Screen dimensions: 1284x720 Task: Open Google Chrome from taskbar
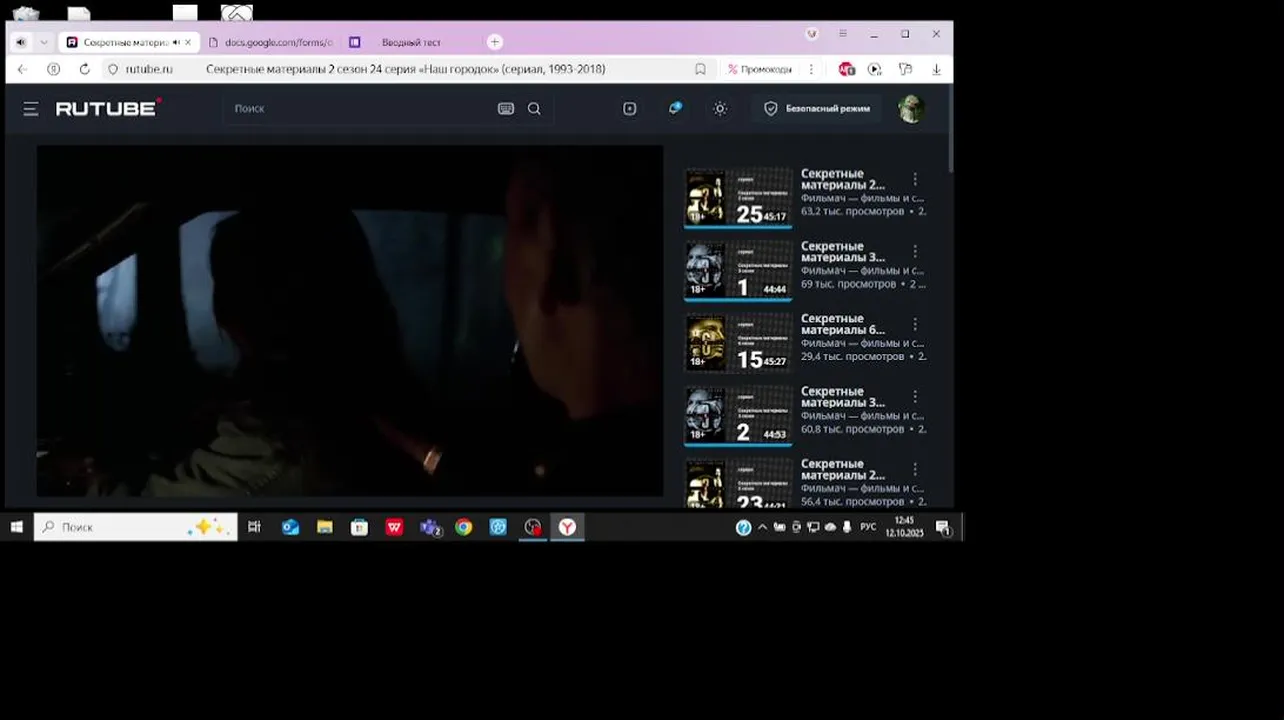pos(463,527)
